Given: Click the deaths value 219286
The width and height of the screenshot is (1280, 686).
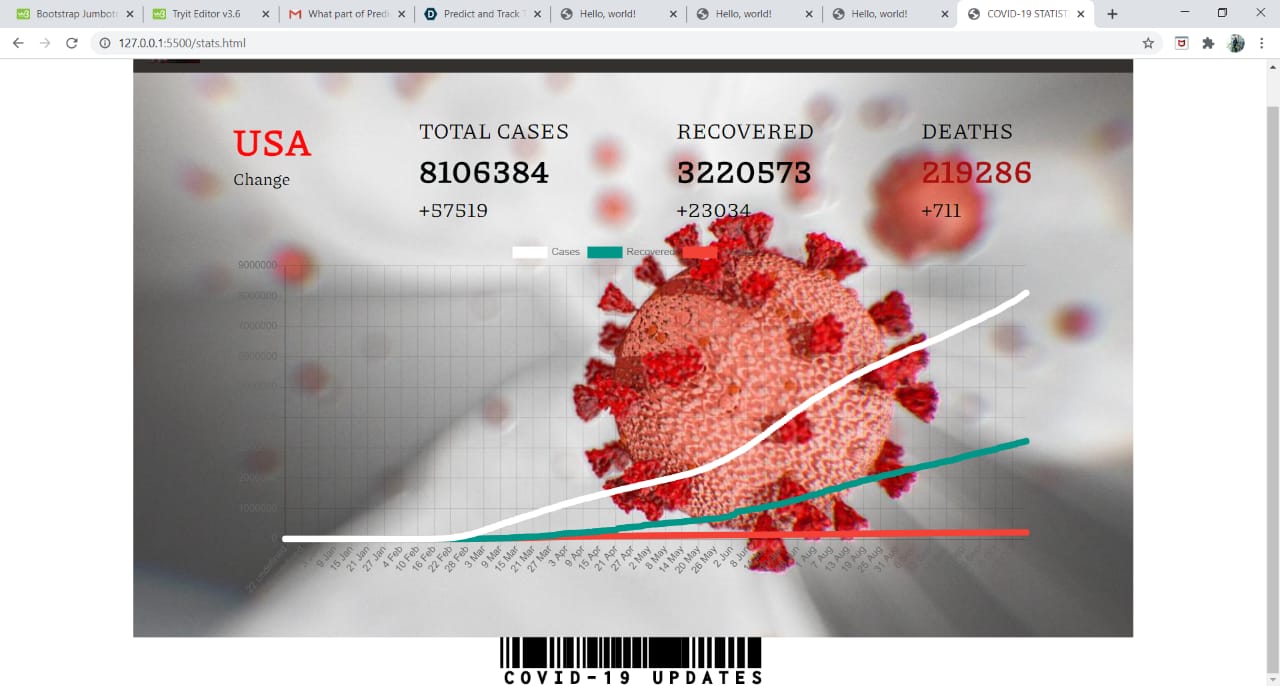Looking at the screenshot, I should coord(977,173).
